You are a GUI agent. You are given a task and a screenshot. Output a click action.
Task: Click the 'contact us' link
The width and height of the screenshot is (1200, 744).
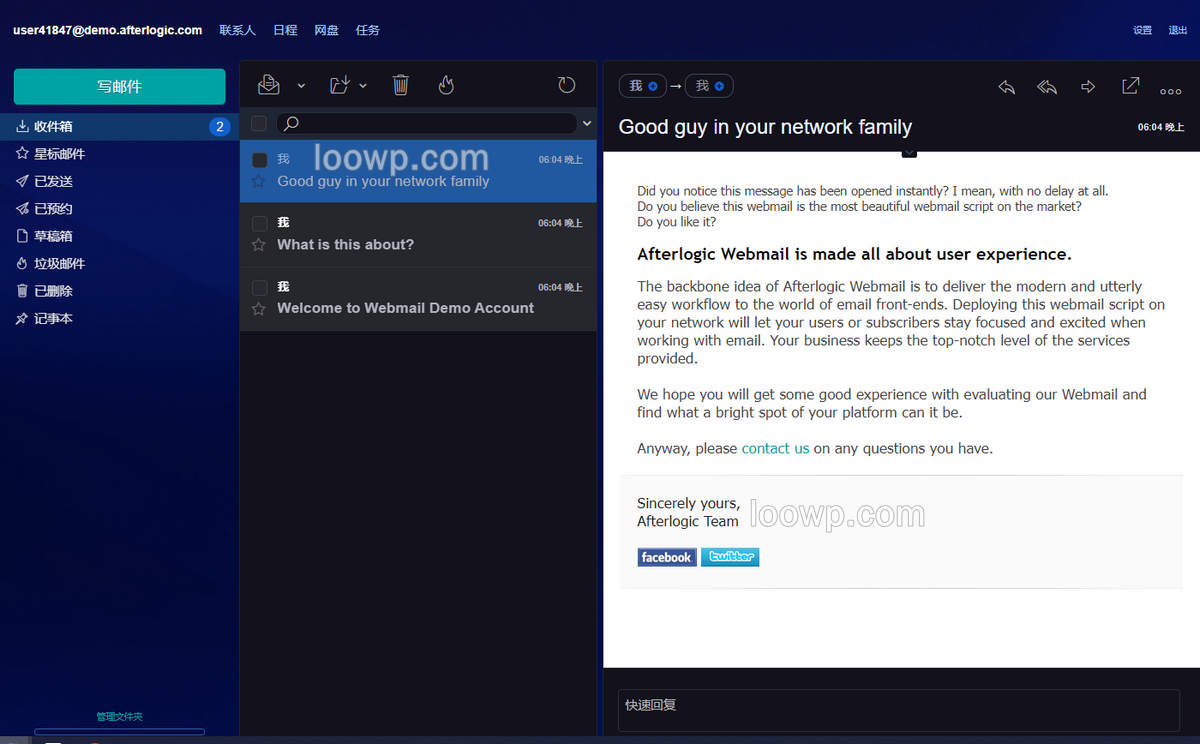[775, 449]
